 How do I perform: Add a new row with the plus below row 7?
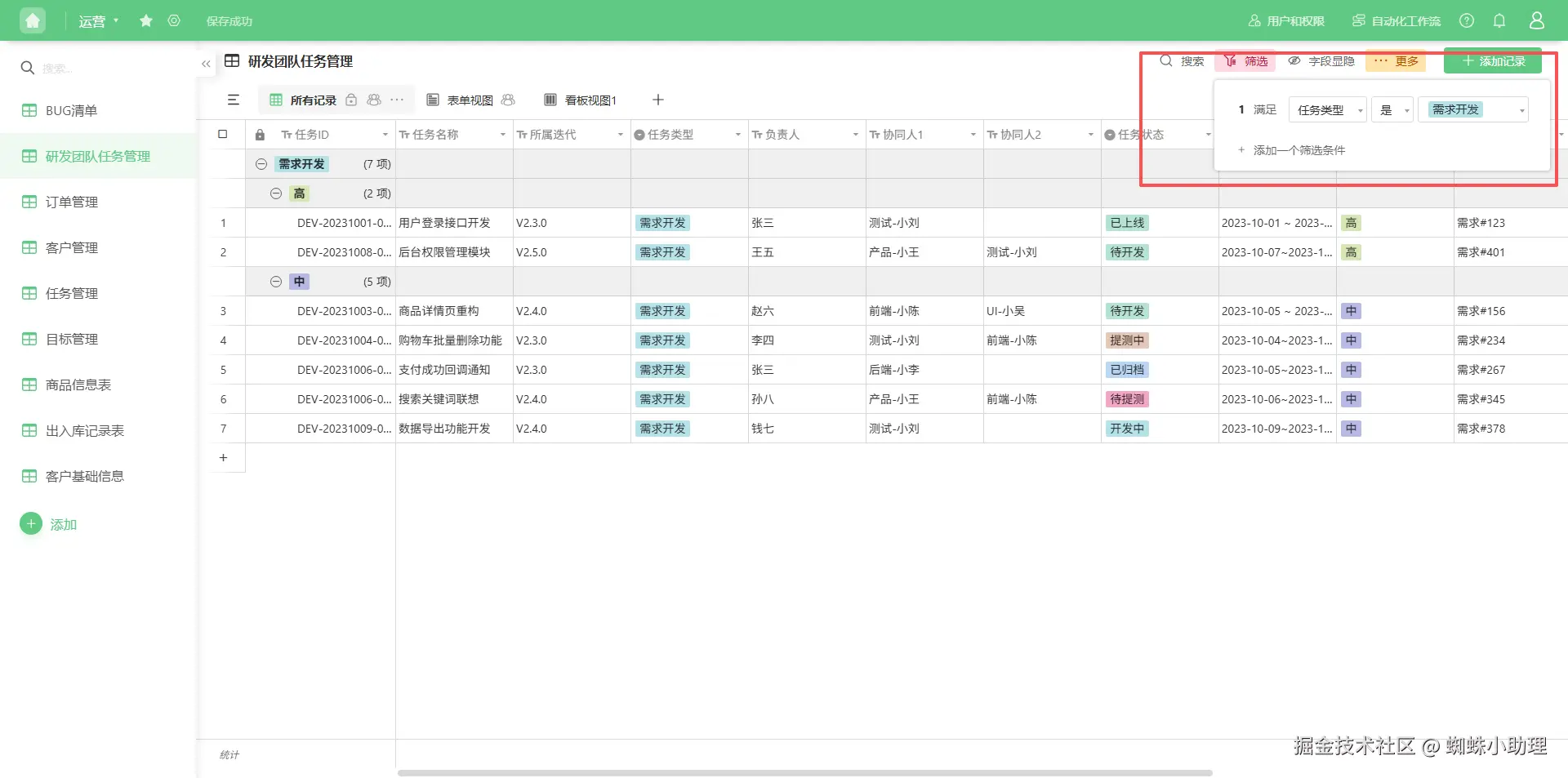(223, 458)
